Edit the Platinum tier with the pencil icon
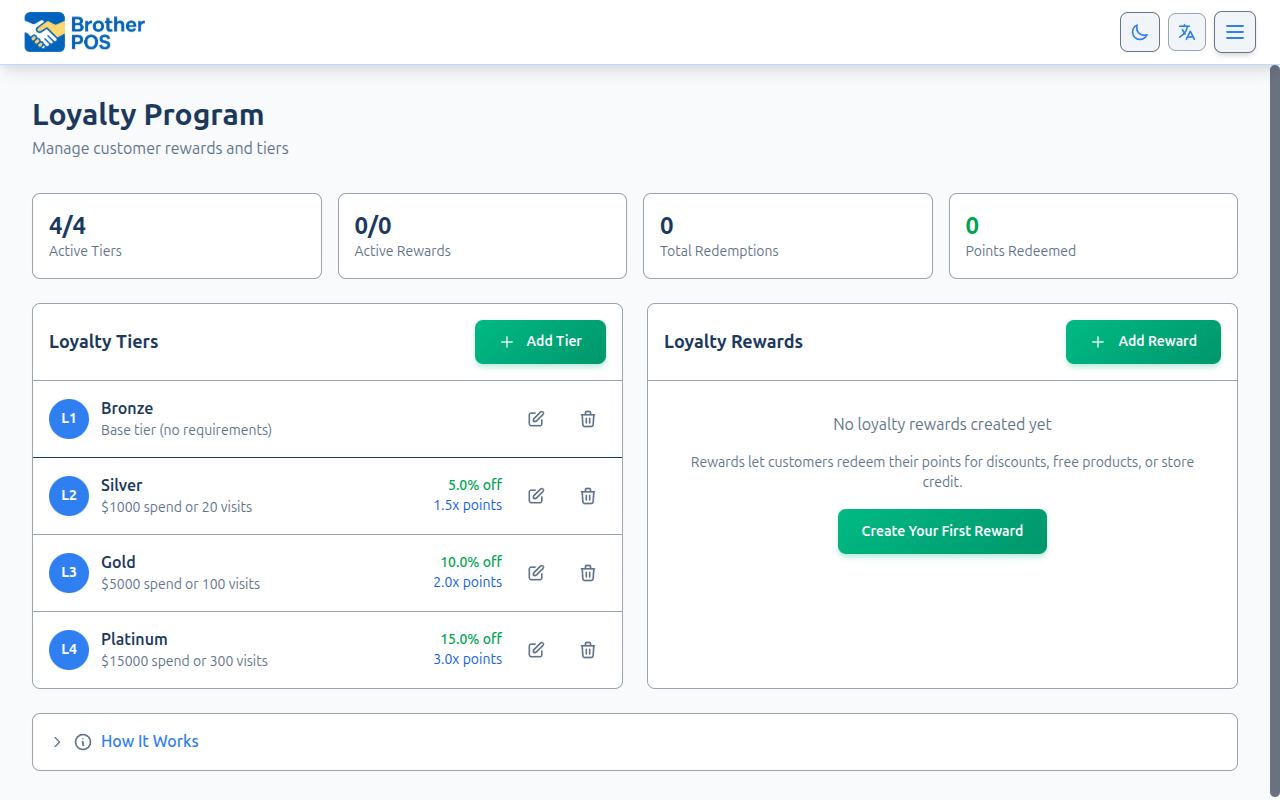 pos(535,650)
